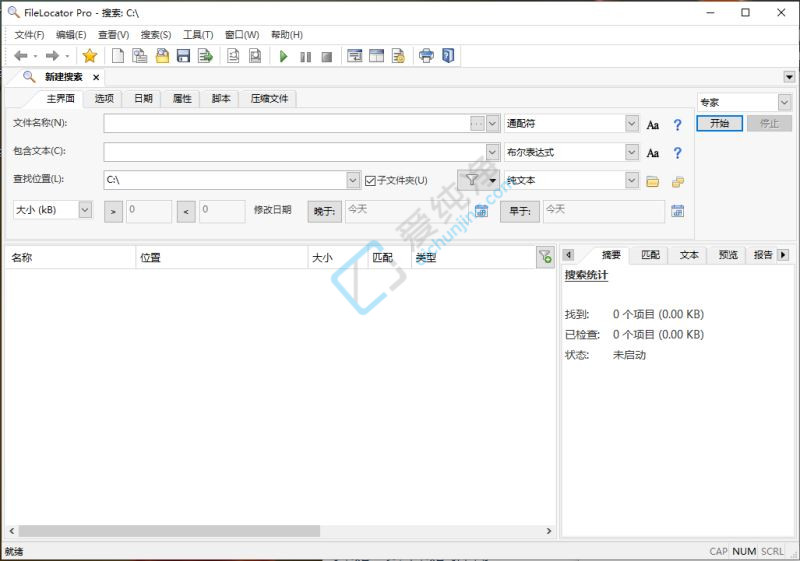Screen dimensions: 800x561
Task: Open the 查看(V) menu
Action: tap(113, 35)
